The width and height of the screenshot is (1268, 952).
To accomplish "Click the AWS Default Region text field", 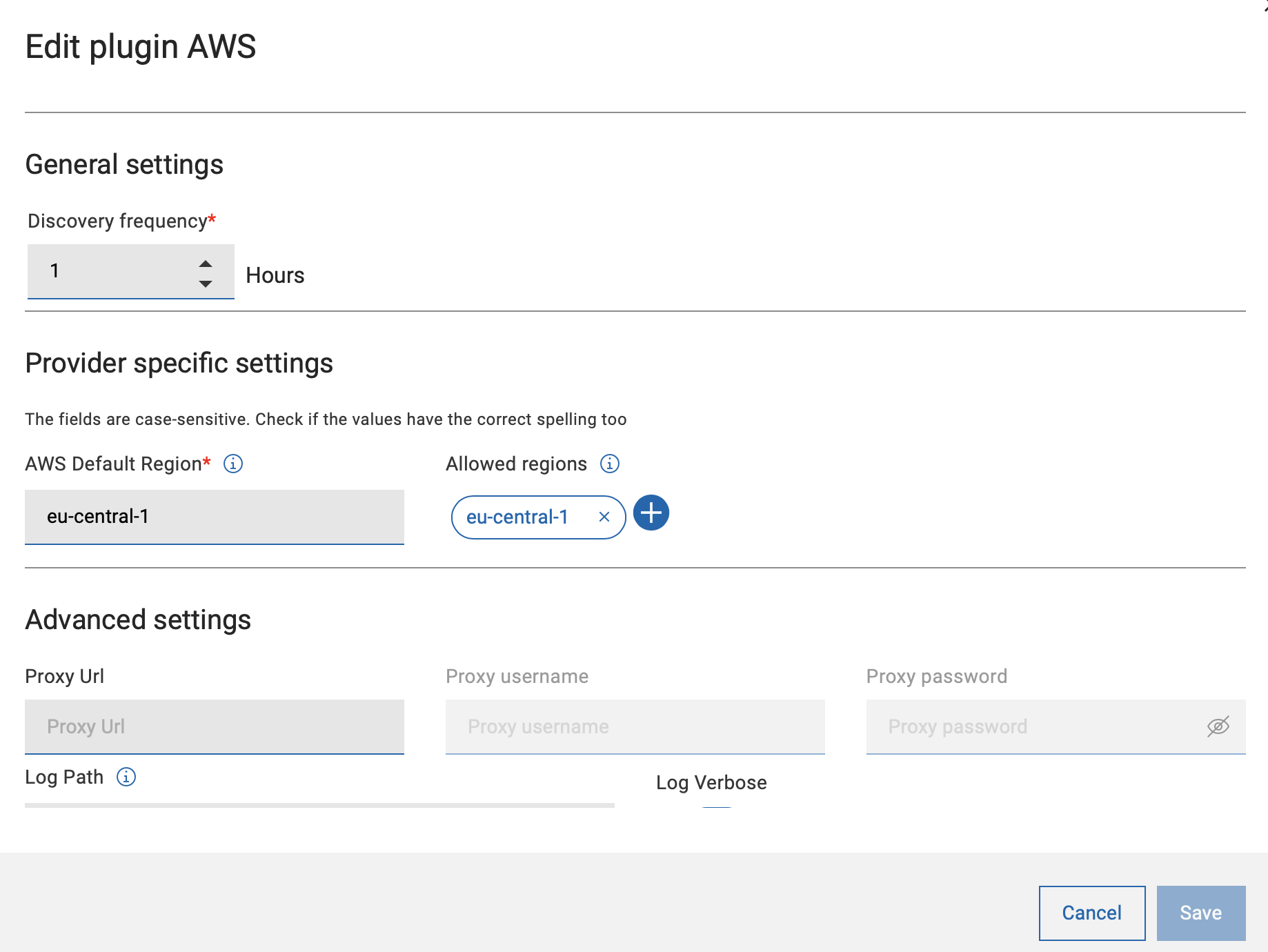I will 214,517.
